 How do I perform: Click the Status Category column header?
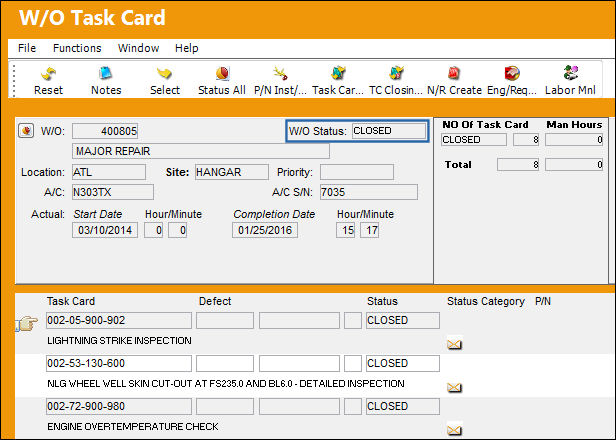(x=486, y=301)
